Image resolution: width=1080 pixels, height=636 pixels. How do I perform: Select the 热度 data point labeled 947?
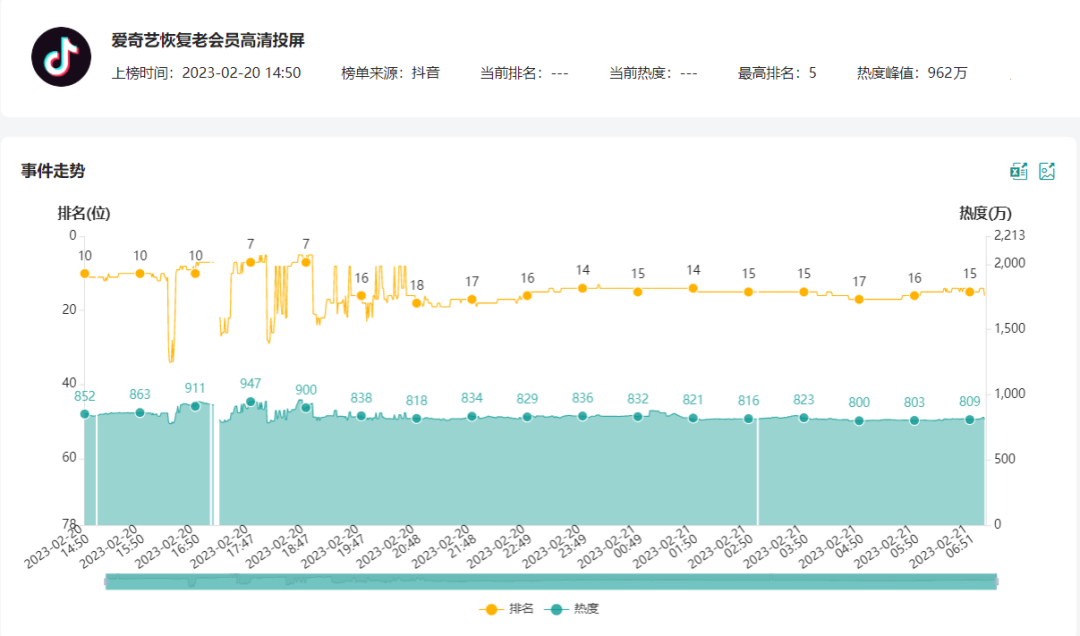click(250, 402)
